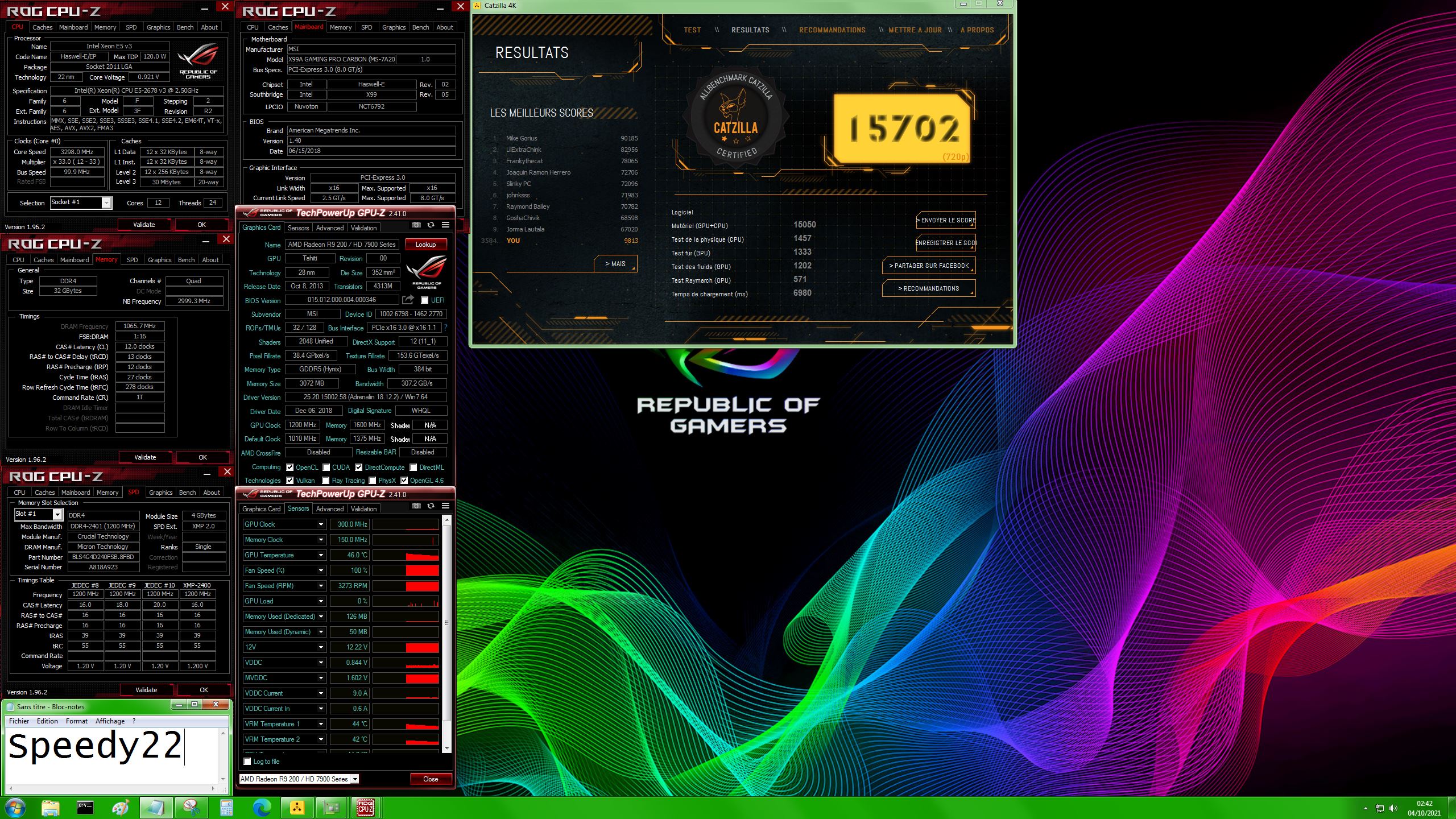Toggle CUDA checkbox in GPU-Z

click(326, 468)
